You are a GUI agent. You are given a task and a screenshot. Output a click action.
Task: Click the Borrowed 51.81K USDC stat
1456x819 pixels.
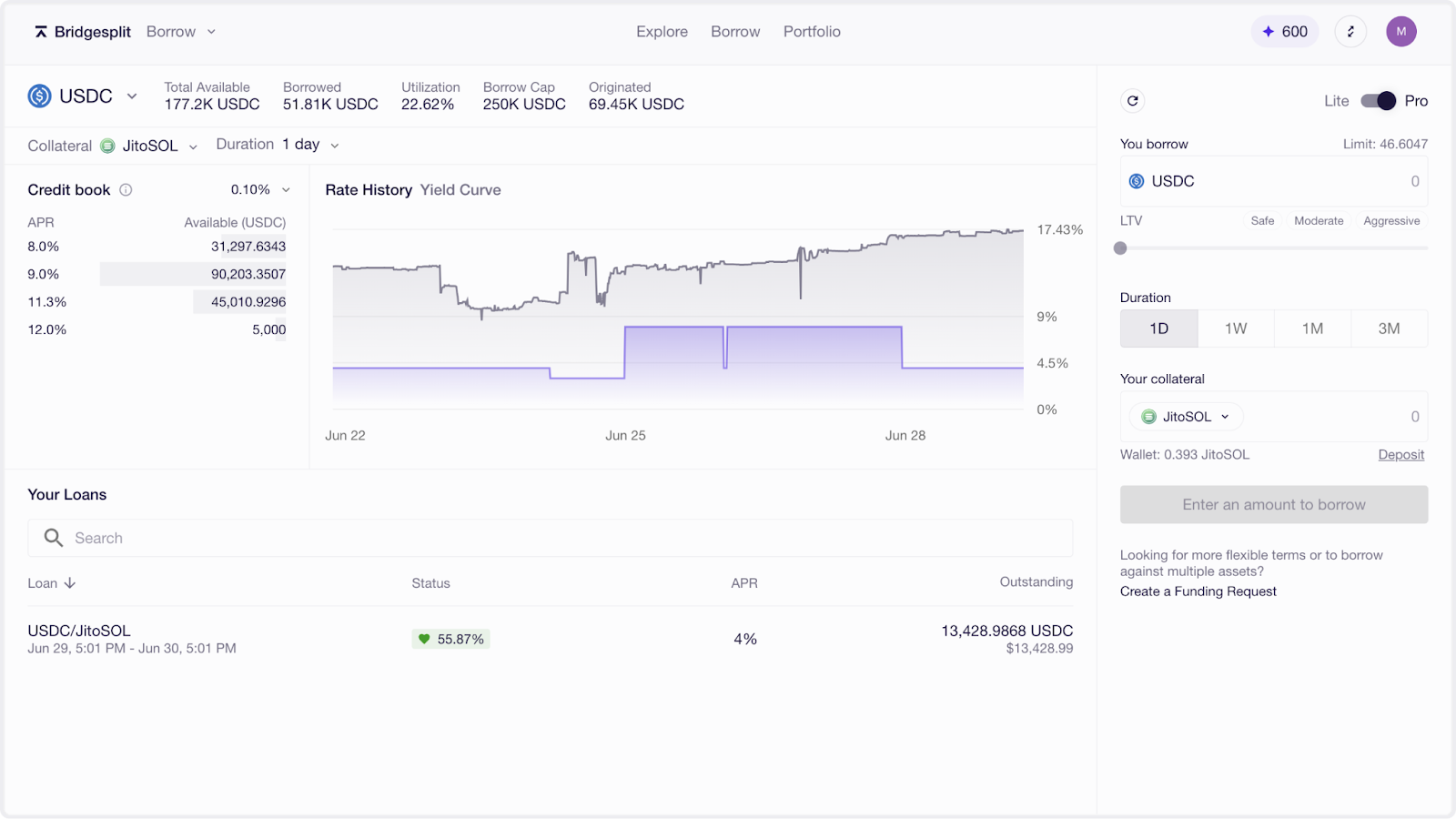(330, 96)
